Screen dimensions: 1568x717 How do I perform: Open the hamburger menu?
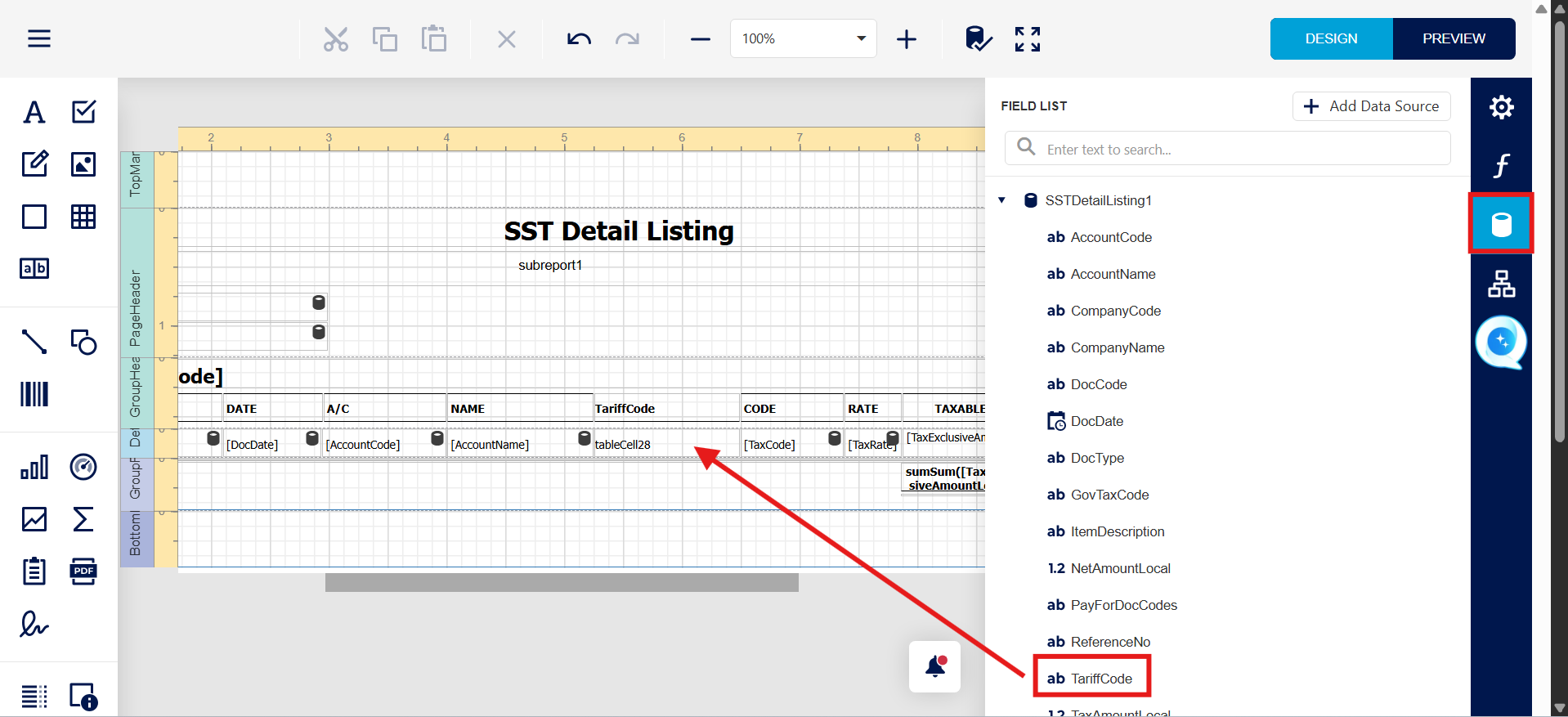pyautogui.click(x=39, y=38)
